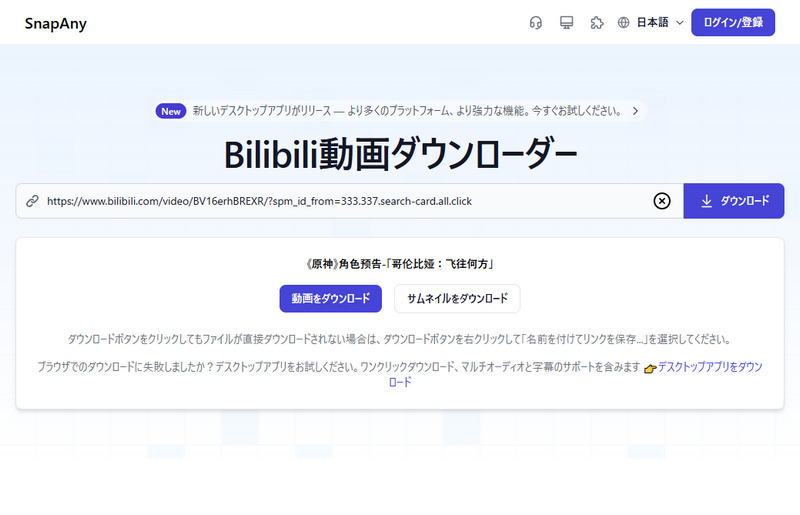Screen dimensions: 800x515
Task: Clear the URL with the X button
Action: click(x=662, y=201)
